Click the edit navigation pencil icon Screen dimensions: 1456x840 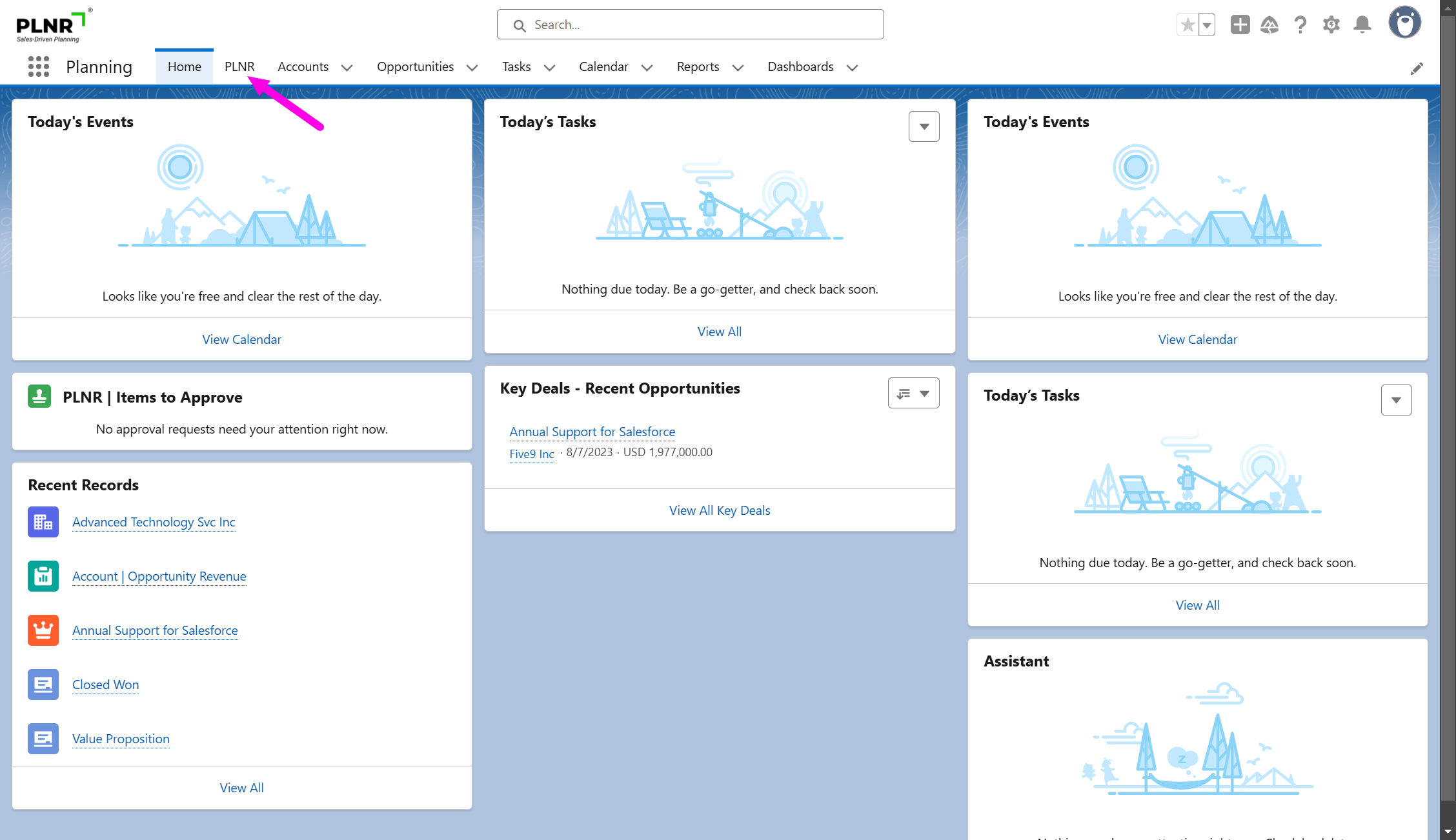pos(1417,68)
